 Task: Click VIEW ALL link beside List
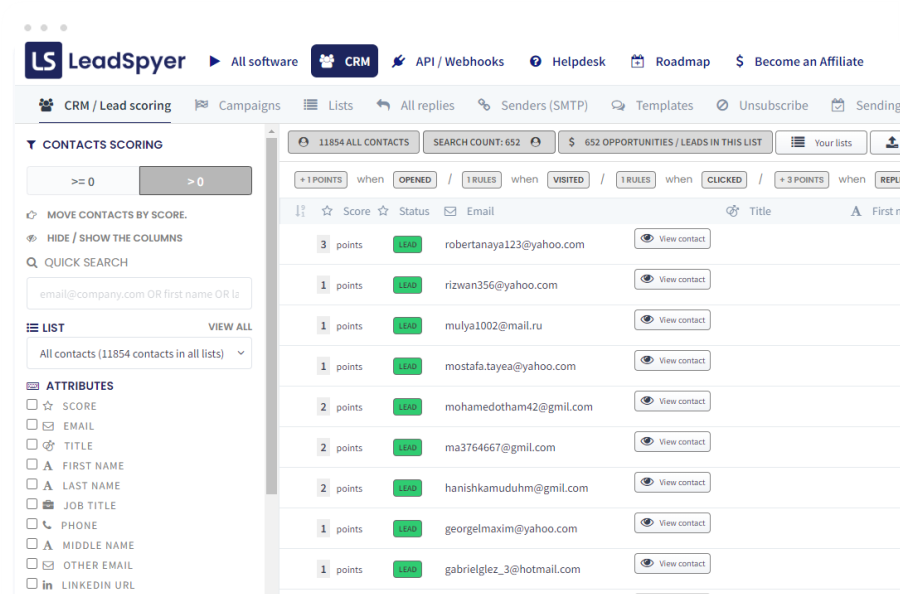pyautogui.click(x=230, y=327)
